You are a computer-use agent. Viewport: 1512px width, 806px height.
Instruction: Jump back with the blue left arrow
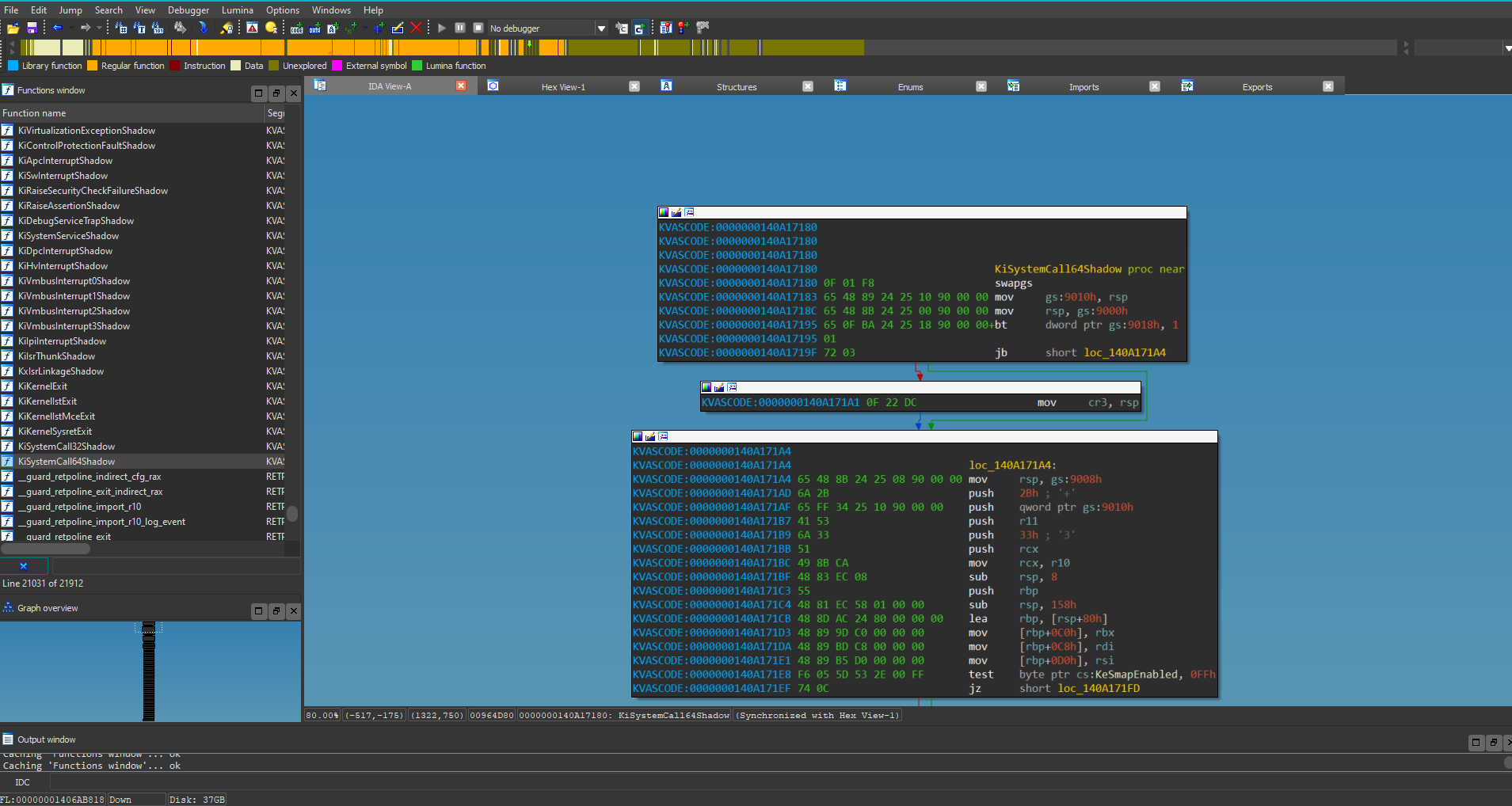click(57, 28)
